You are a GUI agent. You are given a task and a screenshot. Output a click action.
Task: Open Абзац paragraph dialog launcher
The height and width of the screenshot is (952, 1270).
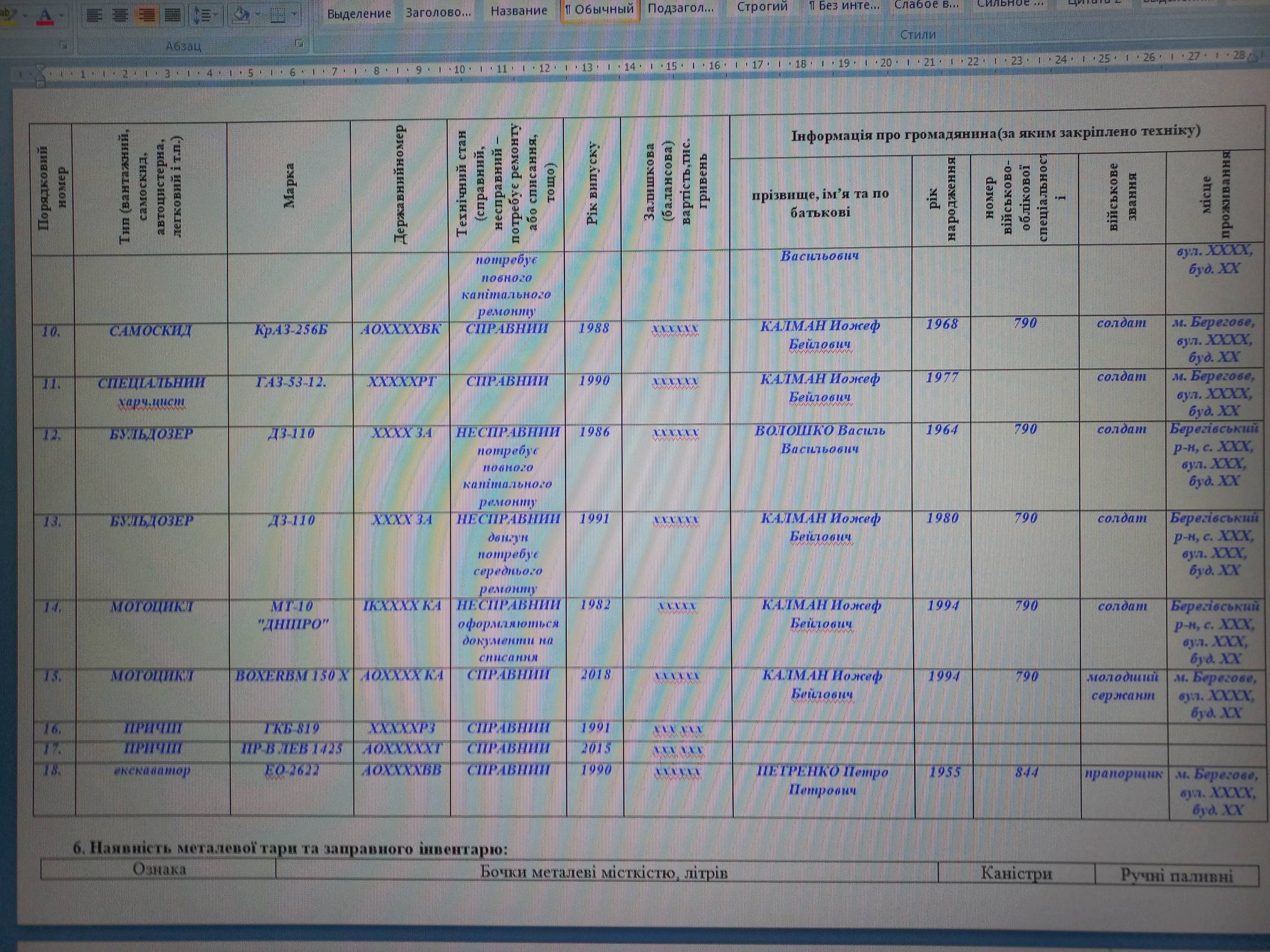click(x=300, y=43)
